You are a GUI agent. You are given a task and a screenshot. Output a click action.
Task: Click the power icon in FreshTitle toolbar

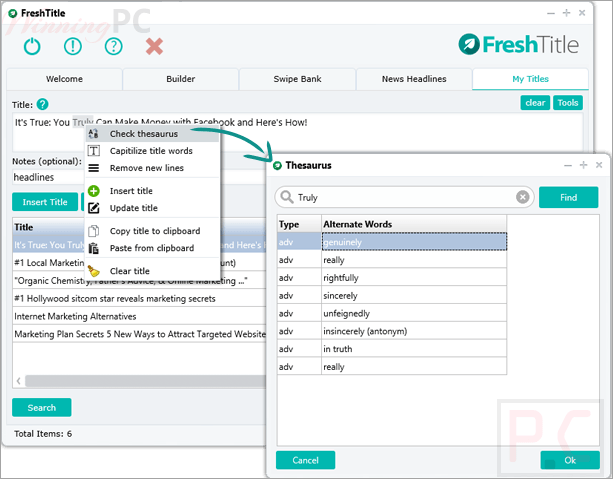click(32, 47)
